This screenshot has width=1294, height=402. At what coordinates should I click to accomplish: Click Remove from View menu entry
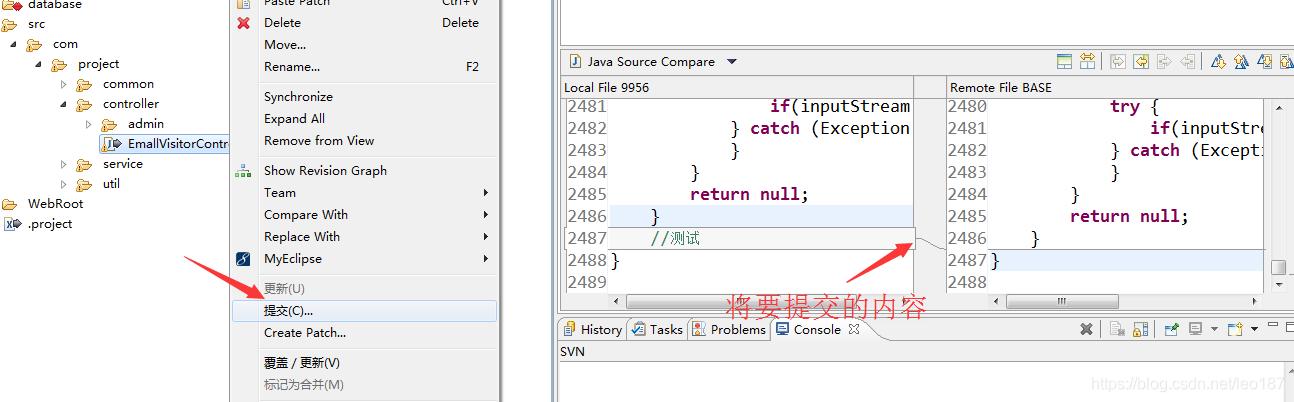(x=364, y=141)
